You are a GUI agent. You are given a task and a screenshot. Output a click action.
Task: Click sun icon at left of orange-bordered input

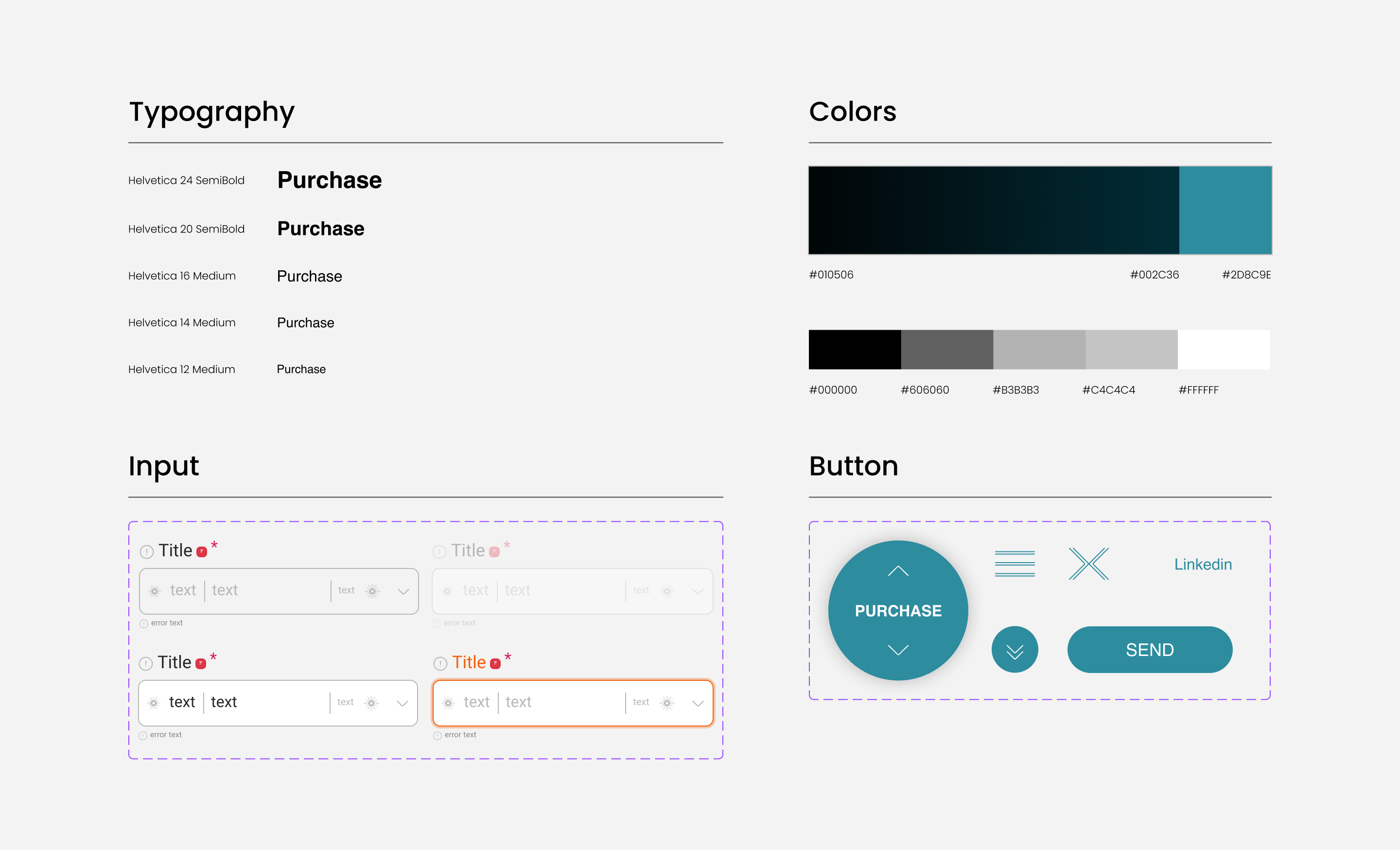[x=448, y=703]
